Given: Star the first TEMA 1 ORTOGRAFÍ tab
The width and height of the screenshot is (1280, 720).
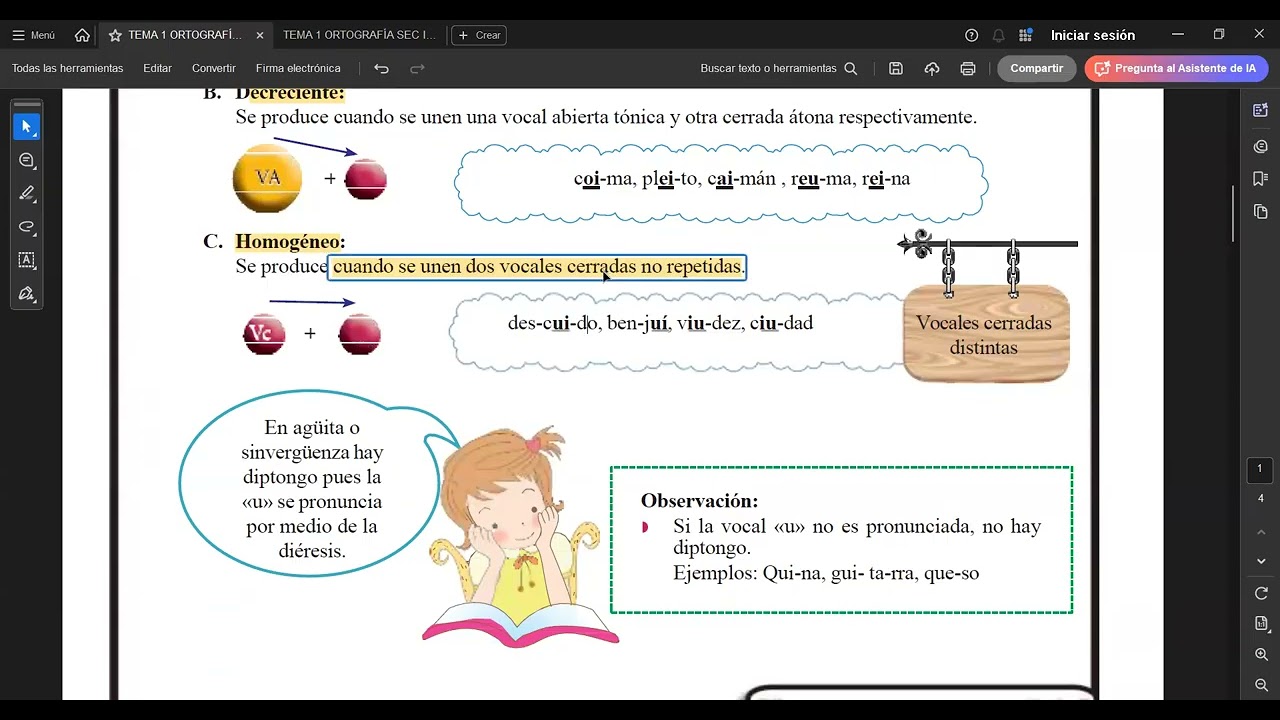Looking at the screenshot, I should point(115,35).
